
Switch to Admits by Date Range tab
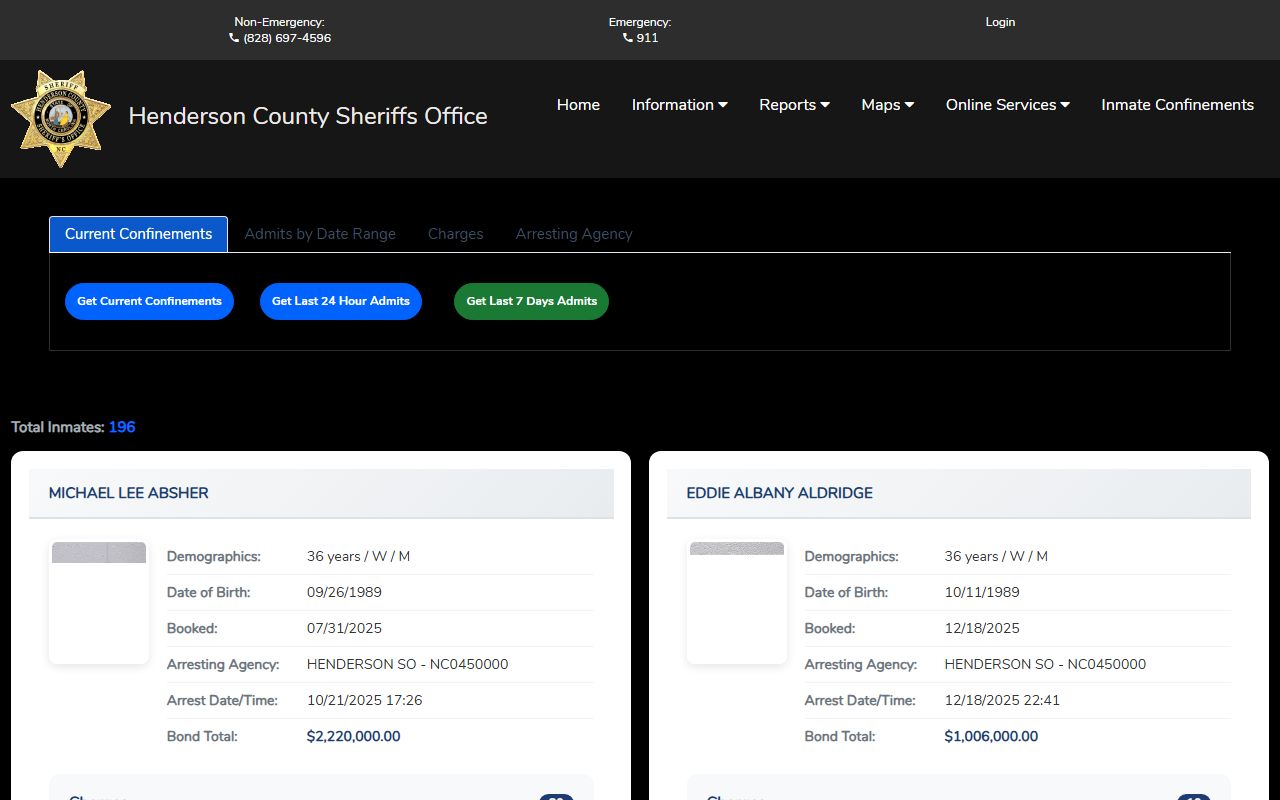click(x=320, y=234)
